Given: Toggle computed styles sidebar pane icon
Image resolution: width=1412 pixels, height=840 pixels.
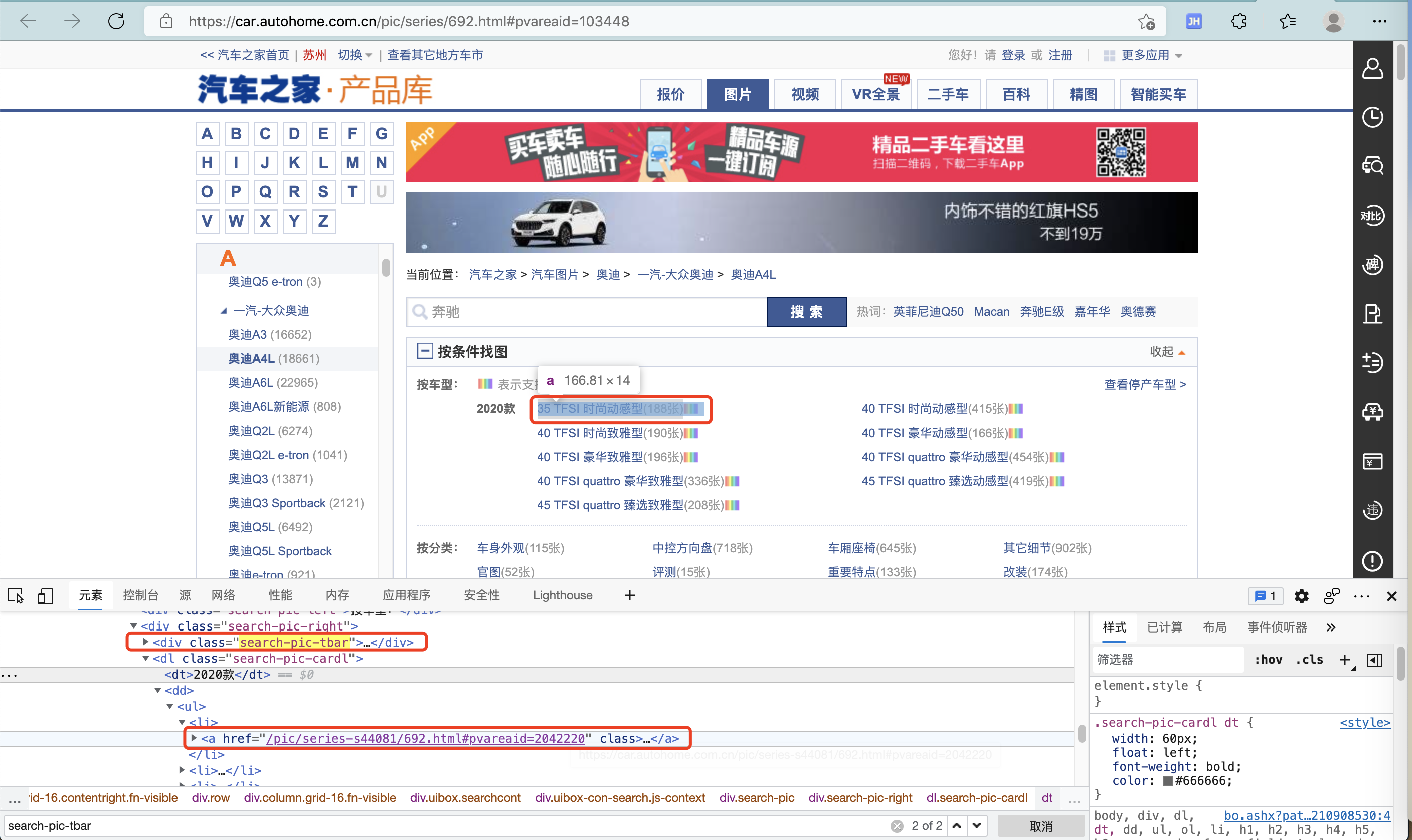Looking at the screenshot, I should pyautogui.click(x=1374, y=660).
